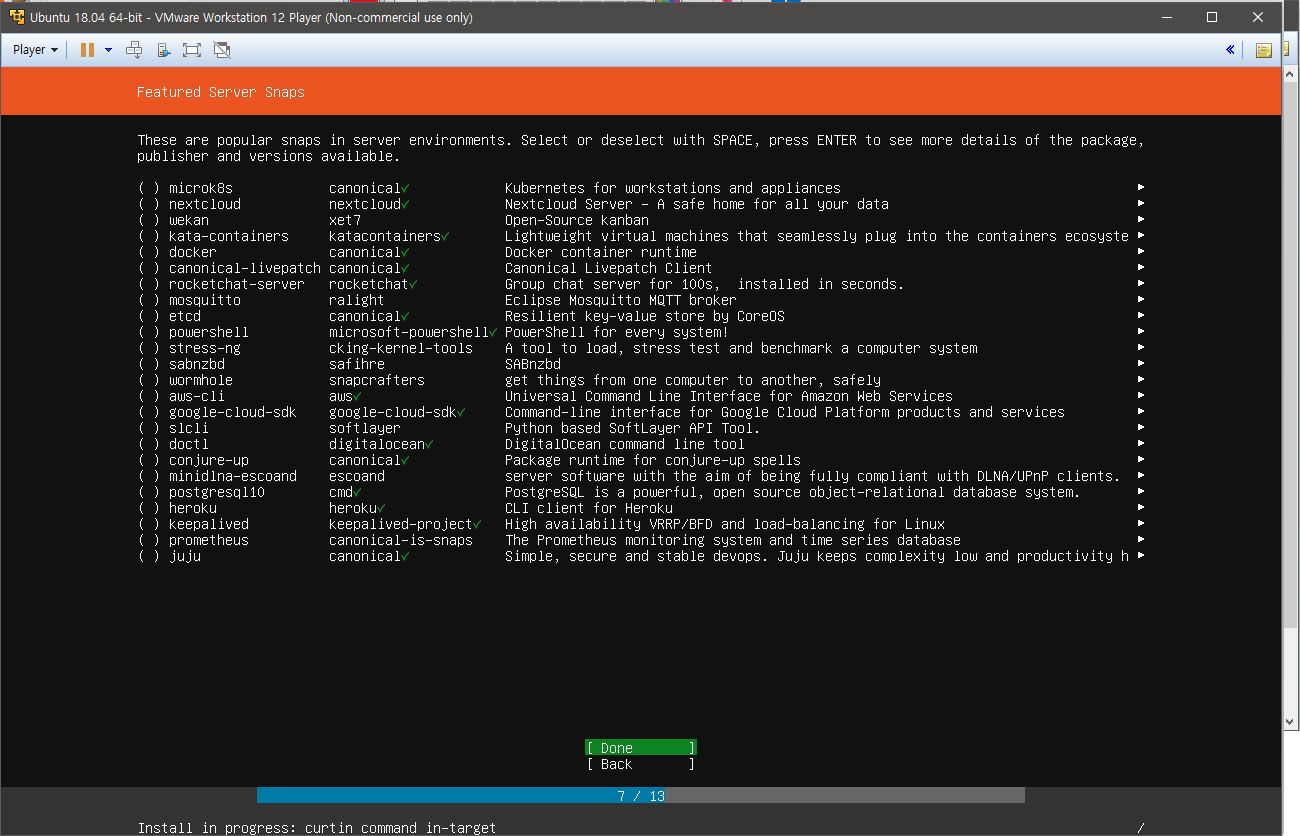
Task: Expand details arrow for kata-containers row
Action: [1141, 236]
